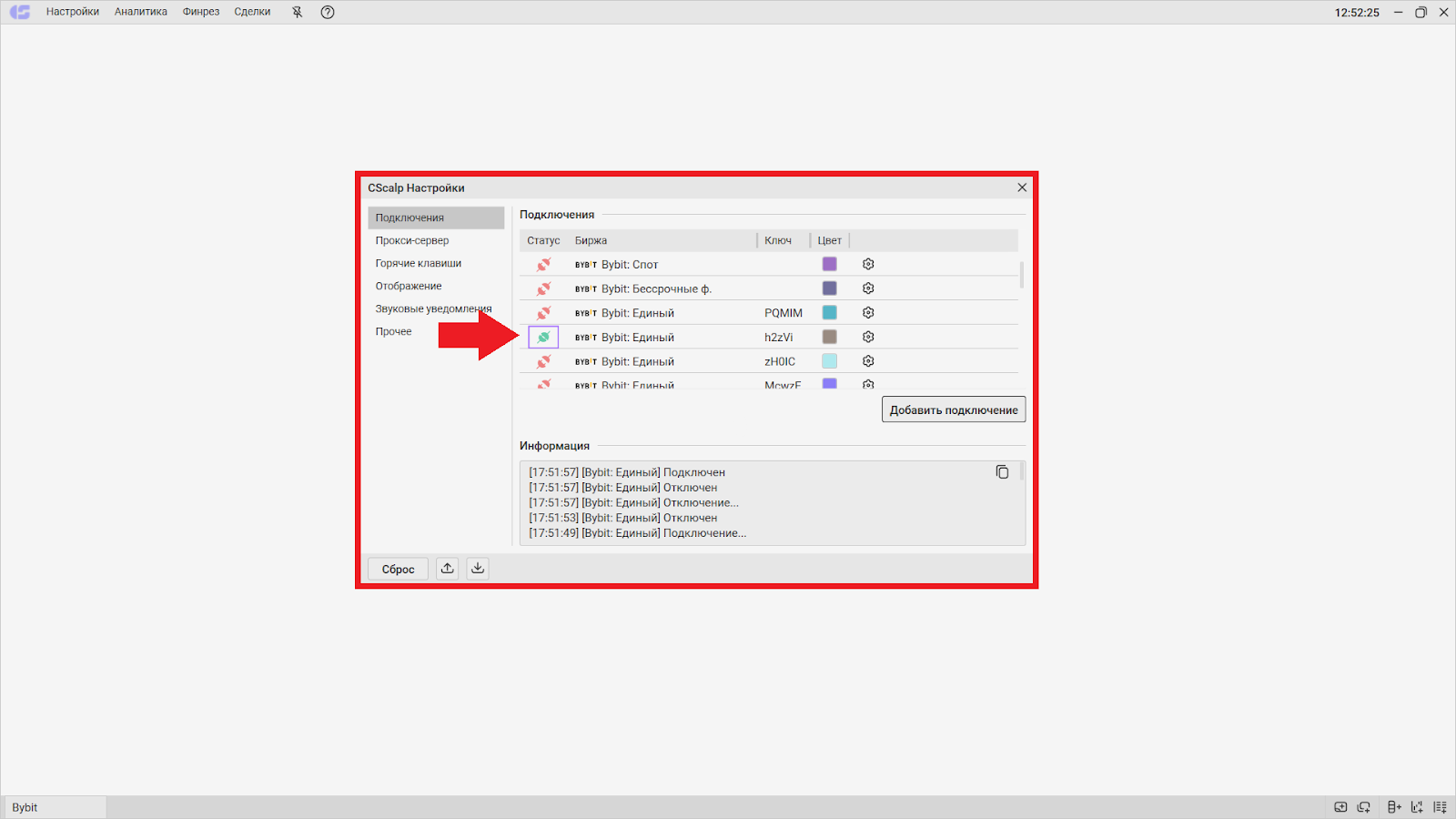Open gear settings in h2zVi row
Screen dimensions: 1456x819
[868, 337]
